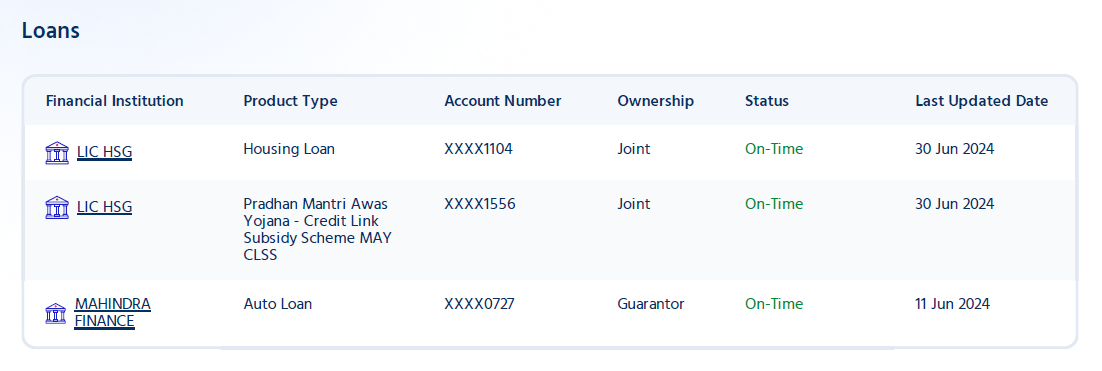The width and height of the screenshot is (1102, 371).
Task: Select the Last Updated Date column header
Action: (x=981, y=101)
